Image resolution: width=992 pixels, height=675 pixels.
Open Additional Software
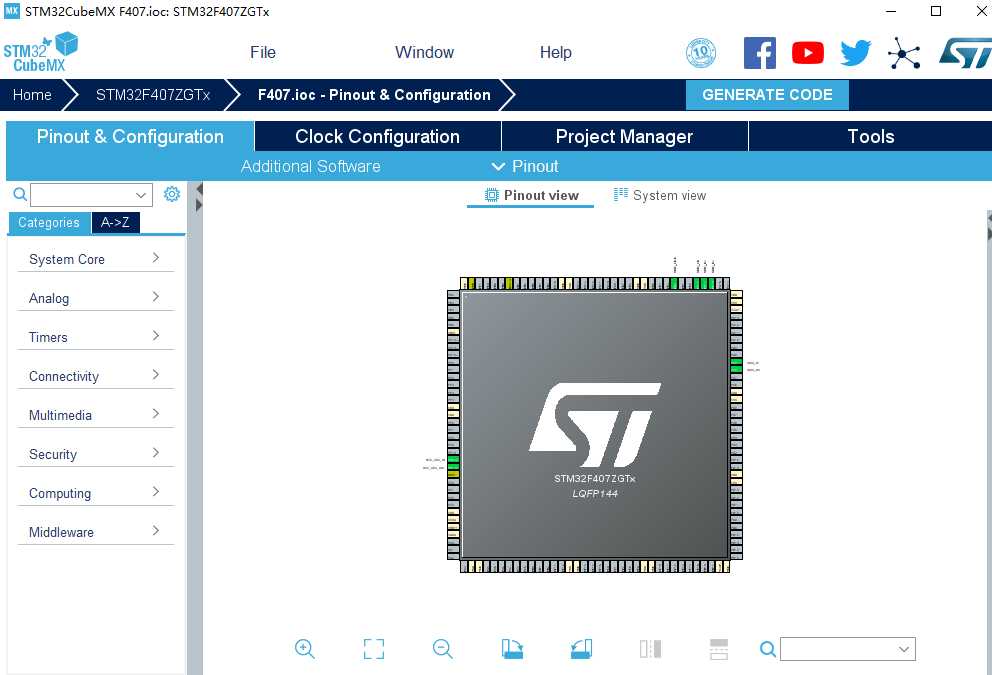point(311,166)
